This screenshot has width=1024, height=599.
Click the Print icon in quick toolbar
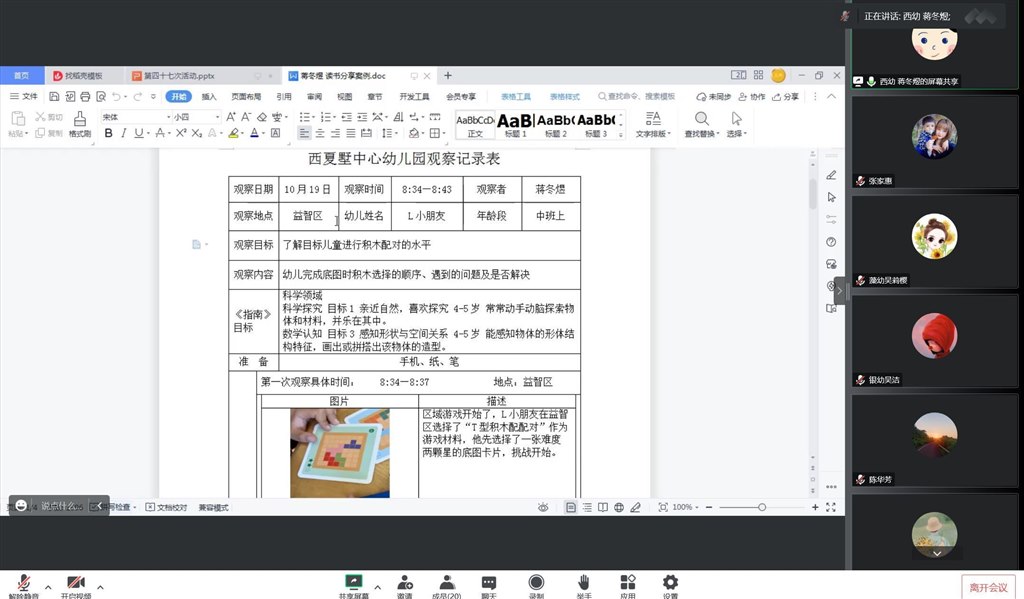coord(85,97)
